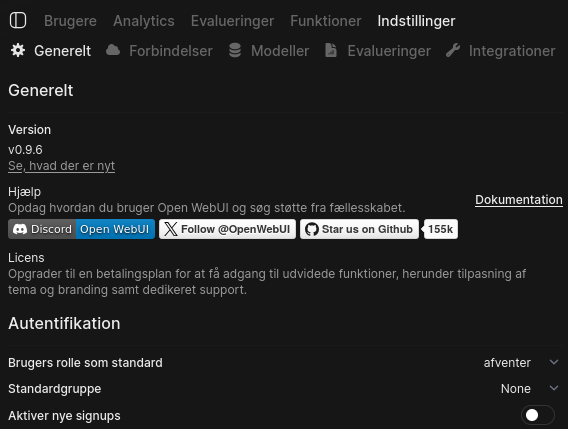Click the Discord Open WebUI badge
This screenshot has height=429, width=568.
82,229
